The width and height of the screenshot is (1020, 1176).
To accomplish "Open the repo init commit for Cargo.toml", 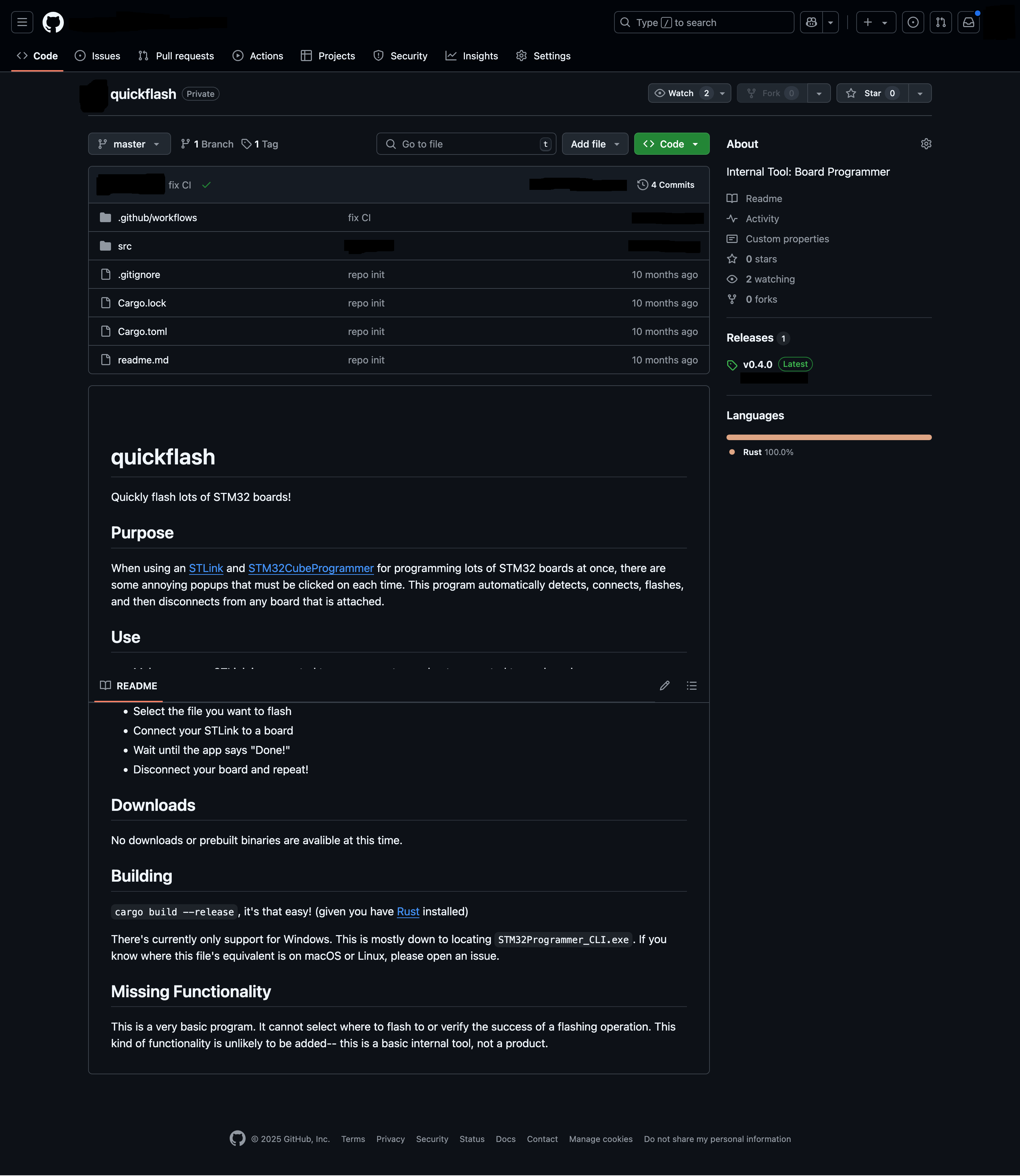I will tap(366, 331).
